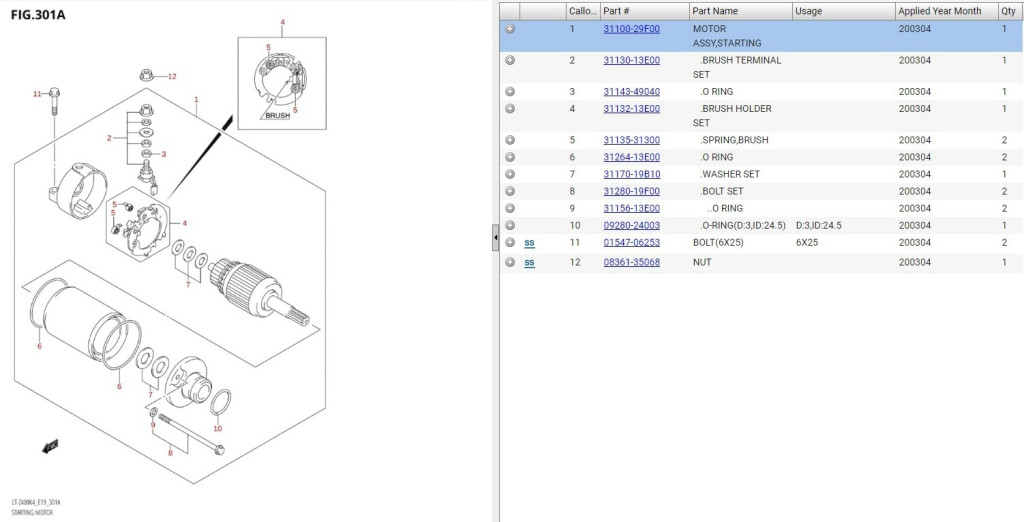1024x522 pixels.
Task: Click the Applied Year Month column header
Action: click(x=939, y=11)
